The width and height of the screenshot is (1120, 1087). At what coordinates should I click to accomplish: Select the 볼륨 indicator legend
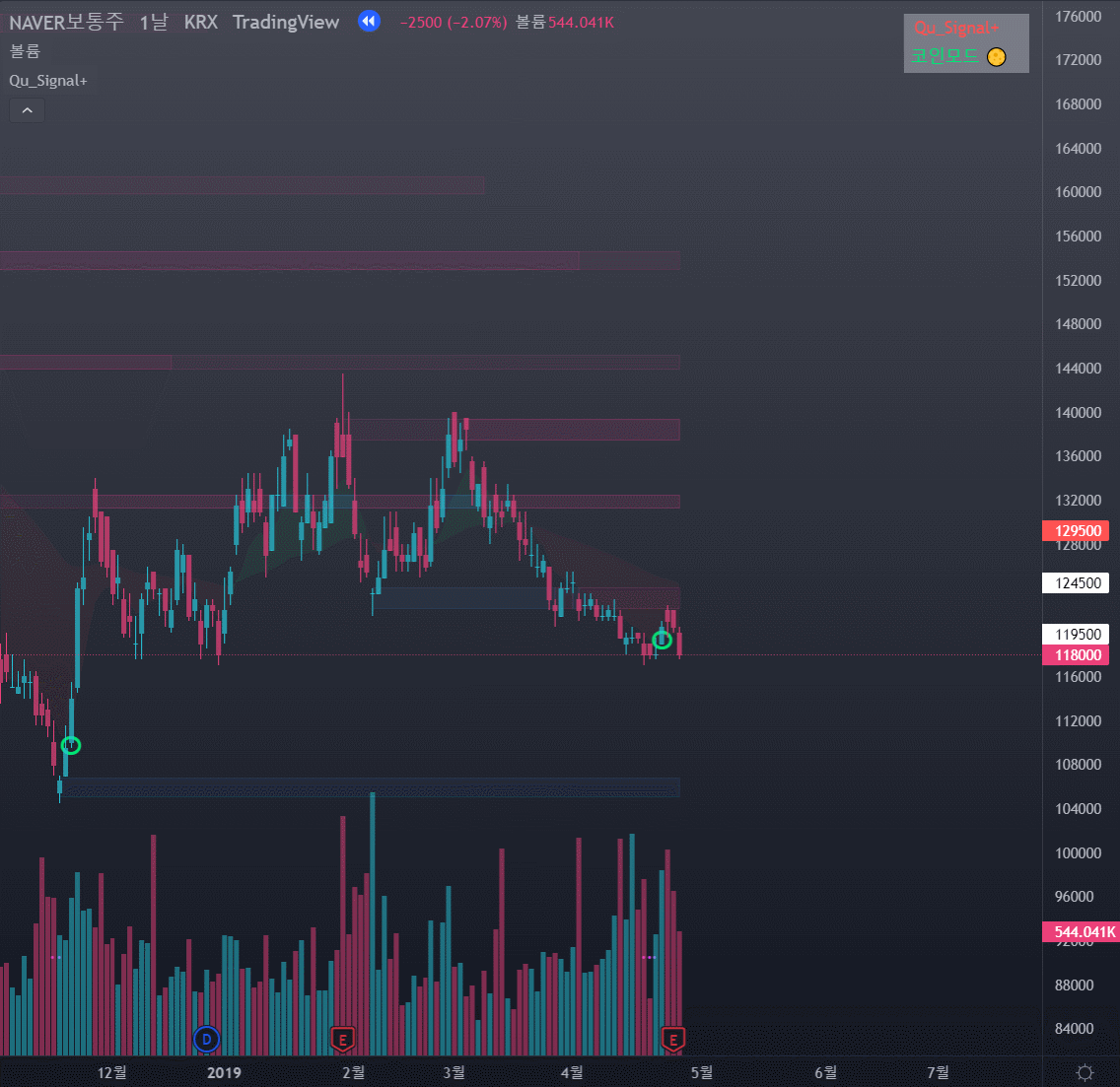pyautogui.click(x=25, y=50)
